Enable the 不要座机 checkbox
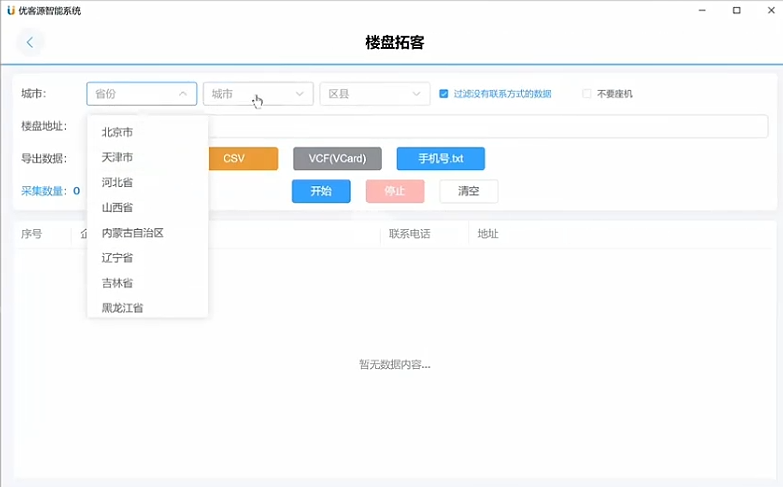The height and width of the screenshot is (487, 783). point(587,94)
